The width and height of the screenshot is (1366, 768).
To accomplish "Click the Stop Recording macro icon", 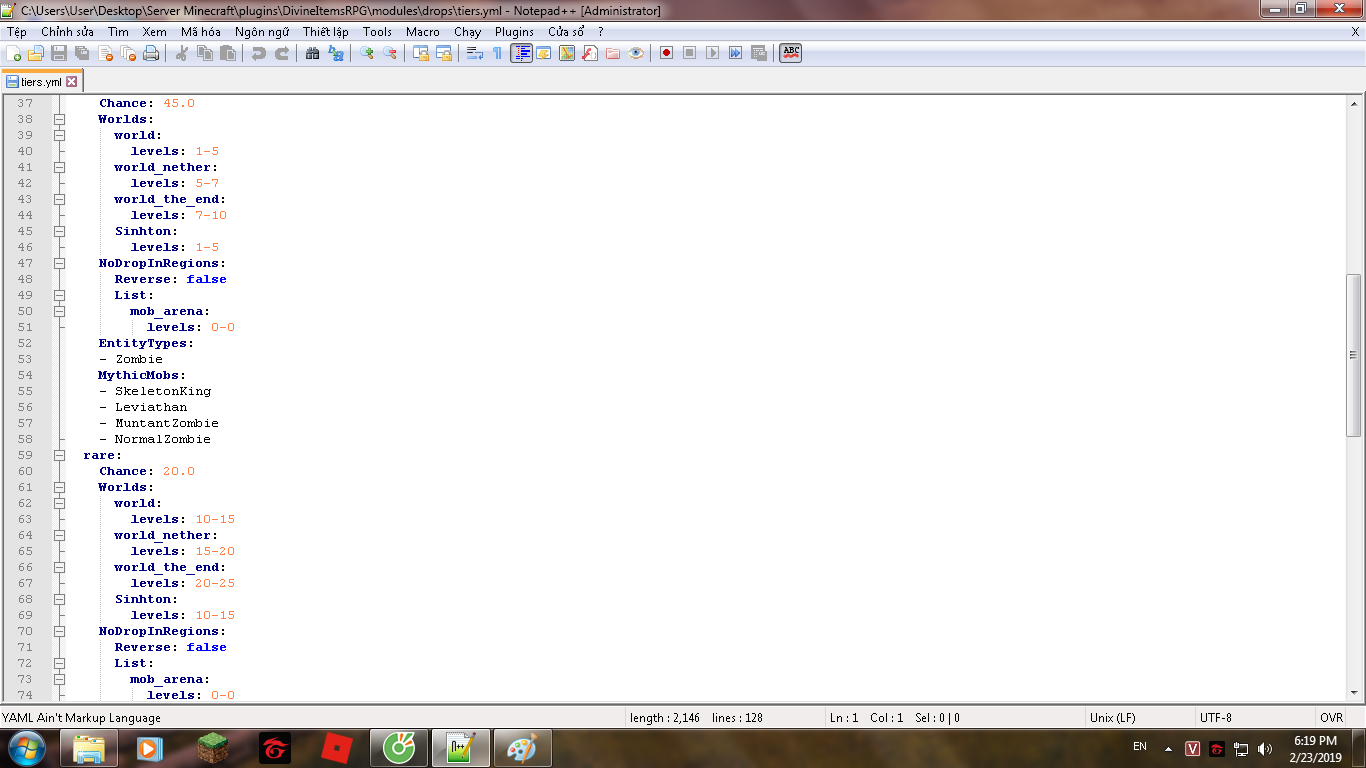I will pos(689,53).
